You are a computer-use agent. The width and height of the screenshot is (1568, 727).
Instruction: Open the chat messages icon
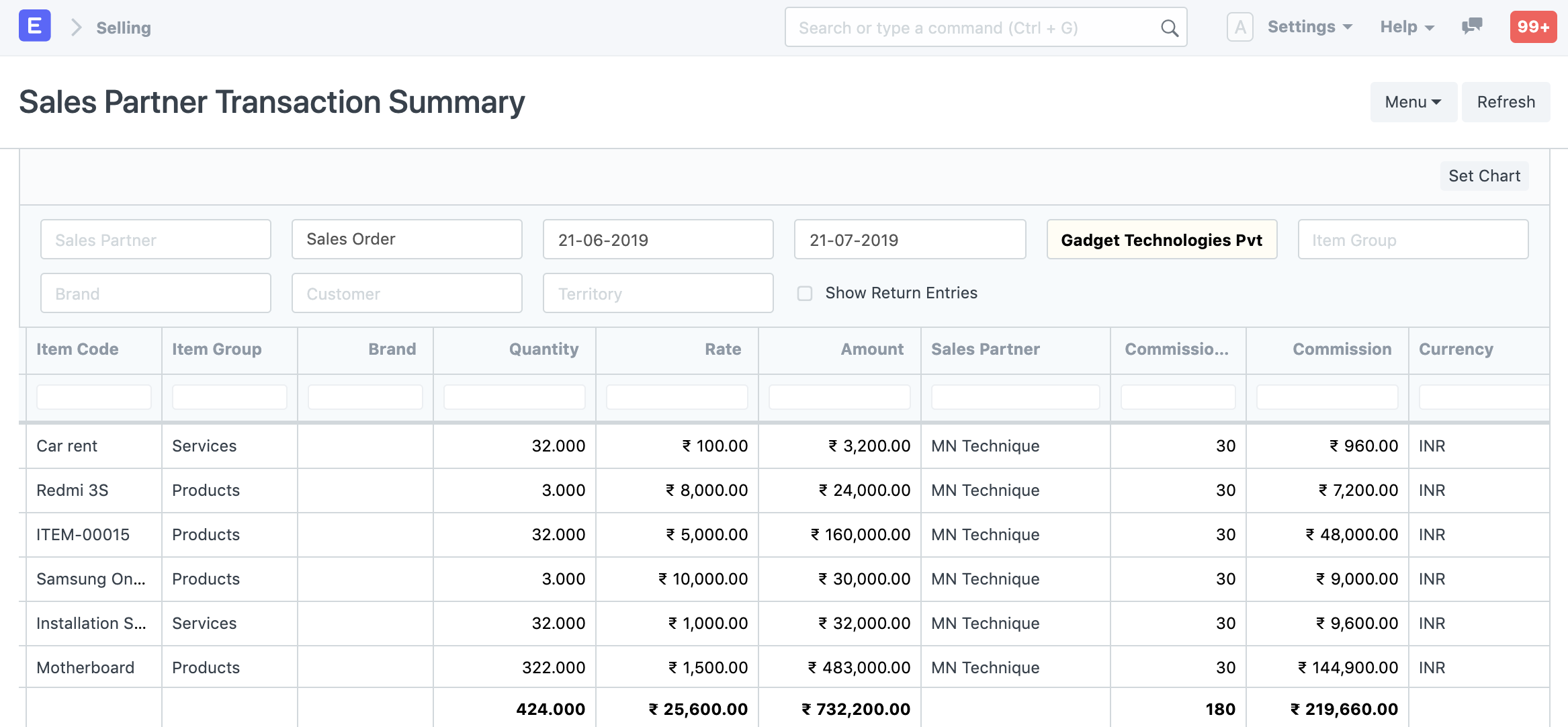point(1471,27)
